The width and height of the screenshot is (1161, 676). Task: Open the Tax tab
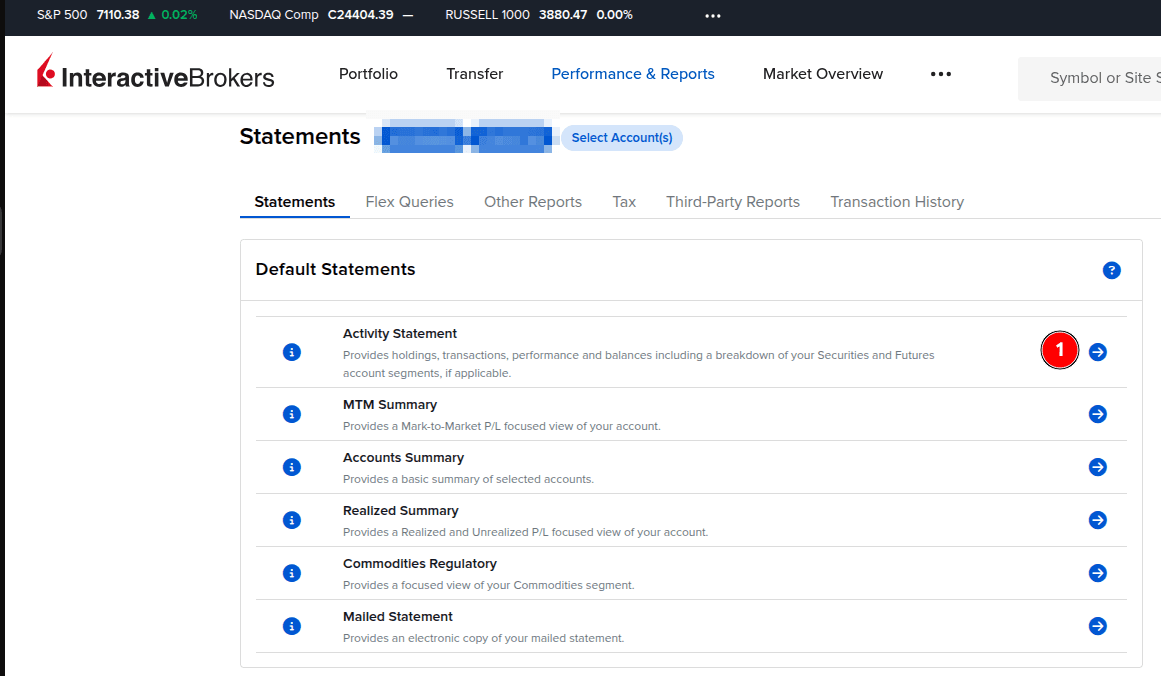tap(624, 202)
